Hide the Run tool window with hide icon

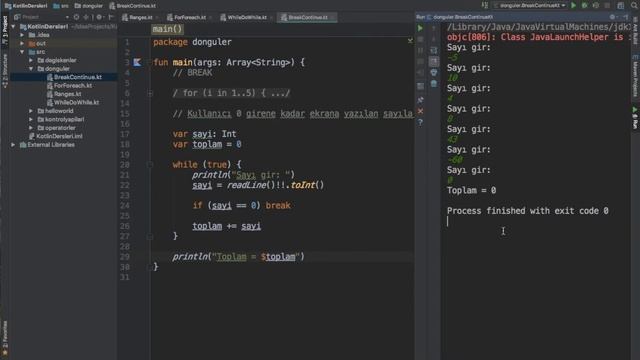tap(626, 17)
